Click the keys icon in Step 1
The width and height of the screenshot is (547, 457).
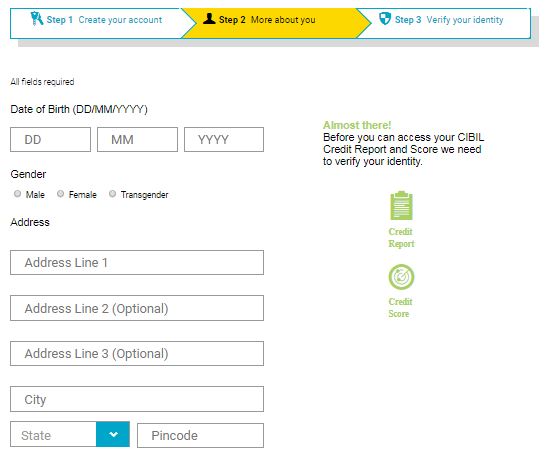pos(36,18)
